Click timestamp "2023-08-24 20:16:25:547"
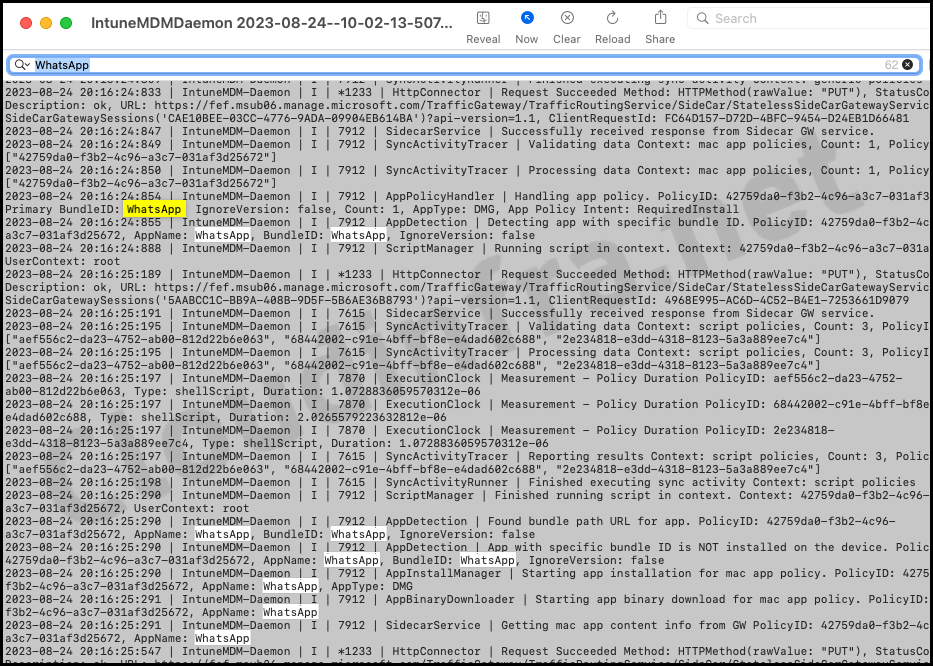This screenshot has height=666, width=933. 83,651
